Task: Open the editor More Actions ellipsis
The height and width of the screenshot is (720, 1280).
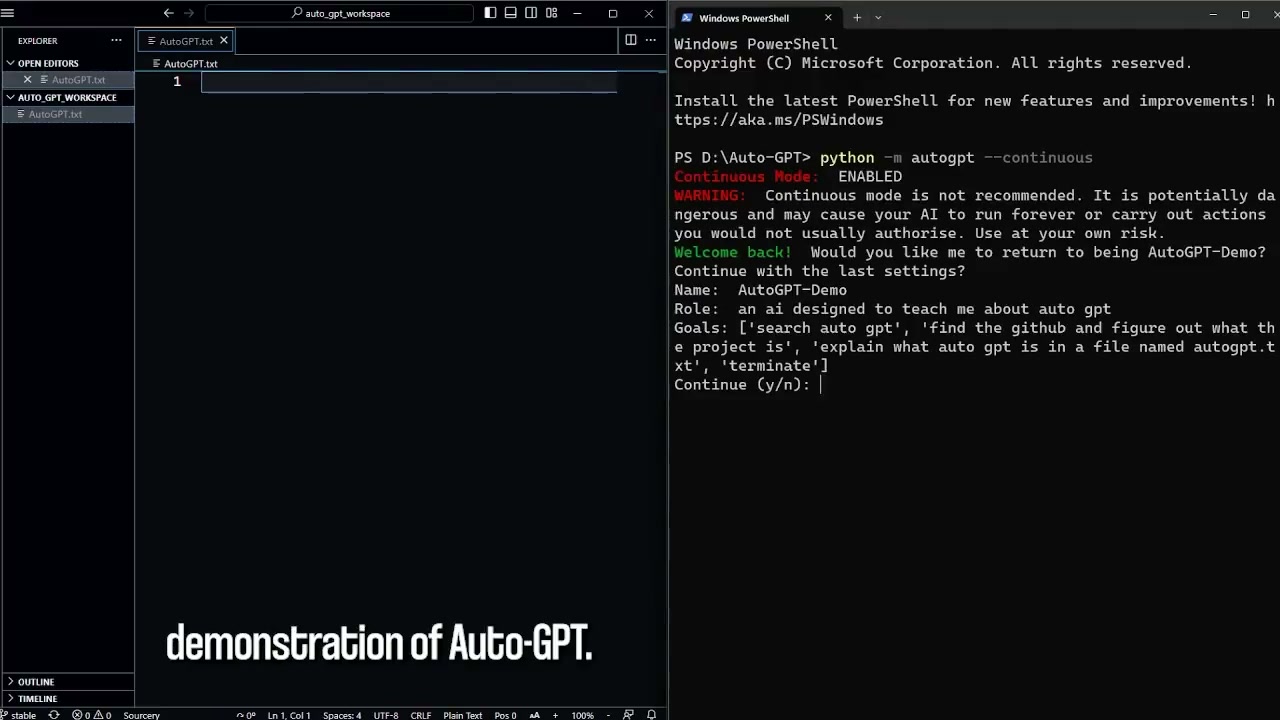Action: point(651,40)
